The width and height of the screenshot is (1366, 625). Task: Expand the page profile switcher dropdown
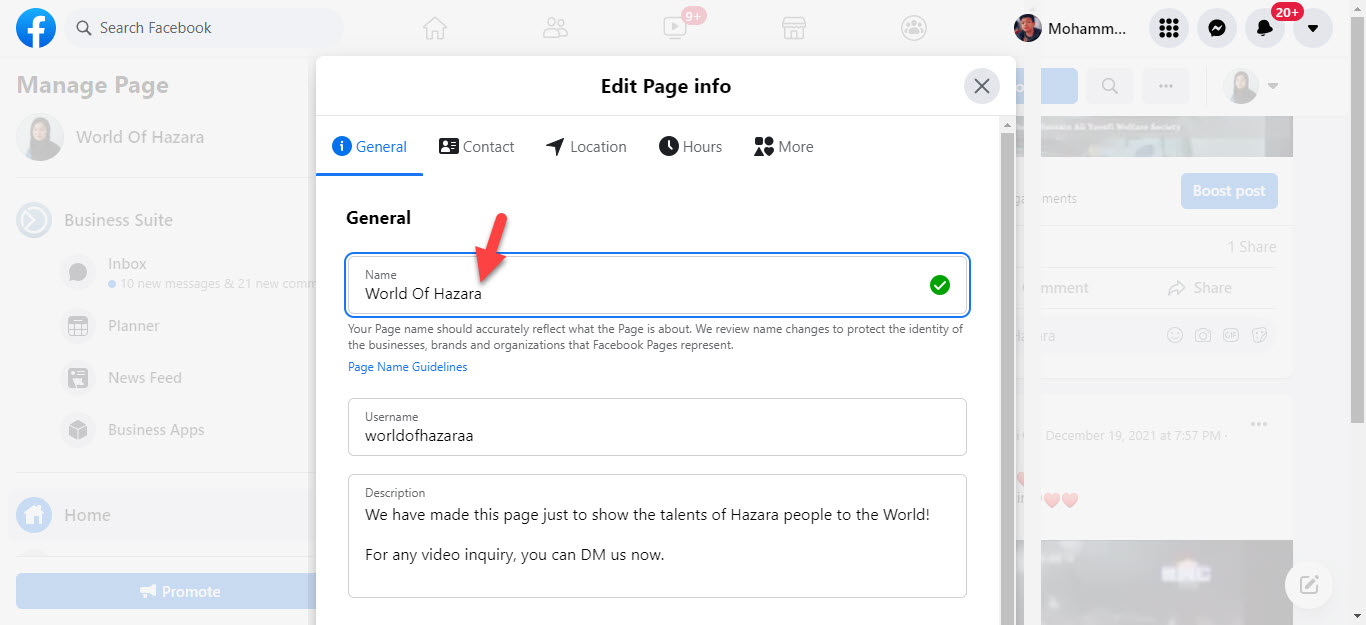click(1273, 86)
